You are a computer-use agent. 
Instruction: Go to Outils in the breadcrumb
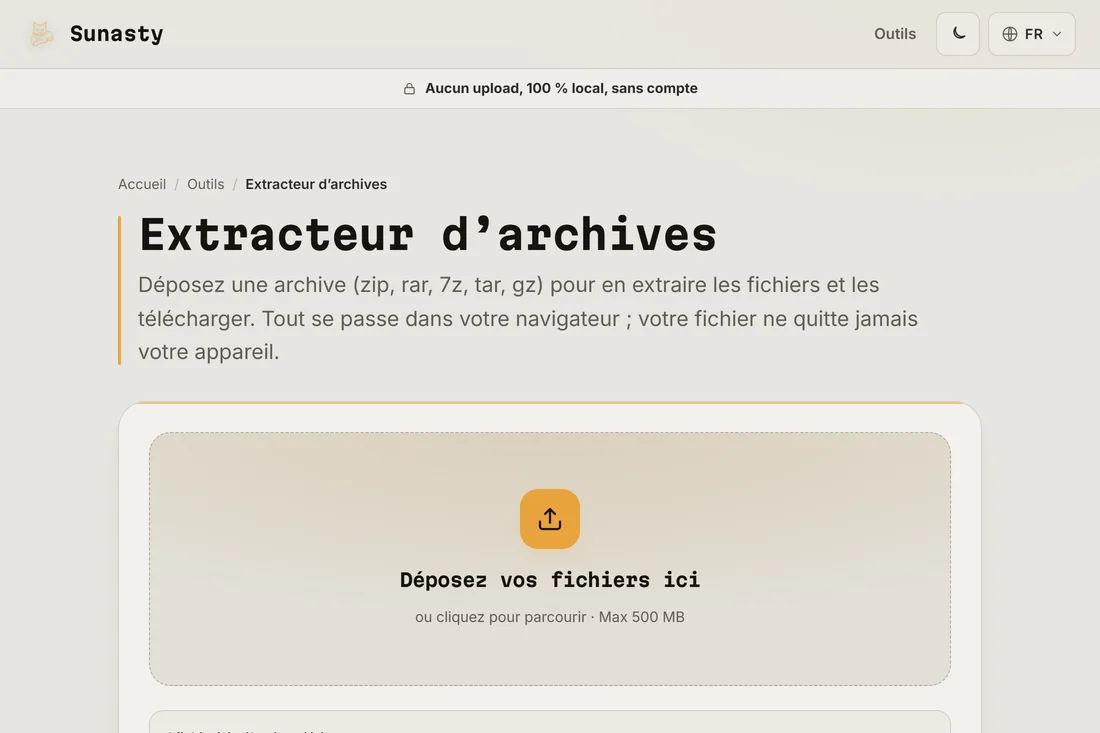click(206, 184)
